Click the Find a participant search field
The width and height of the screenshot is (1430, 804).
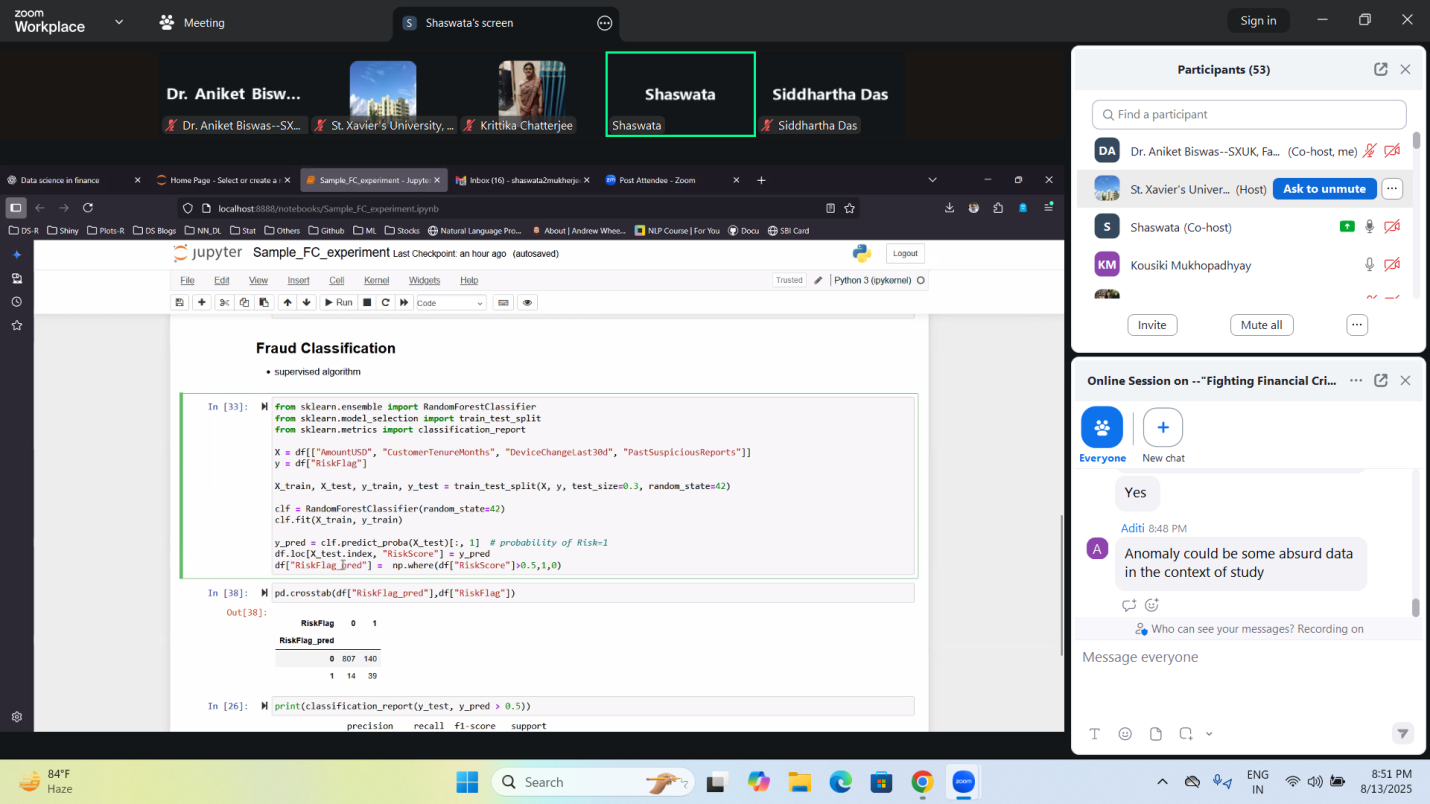[x=1249, y=114]
